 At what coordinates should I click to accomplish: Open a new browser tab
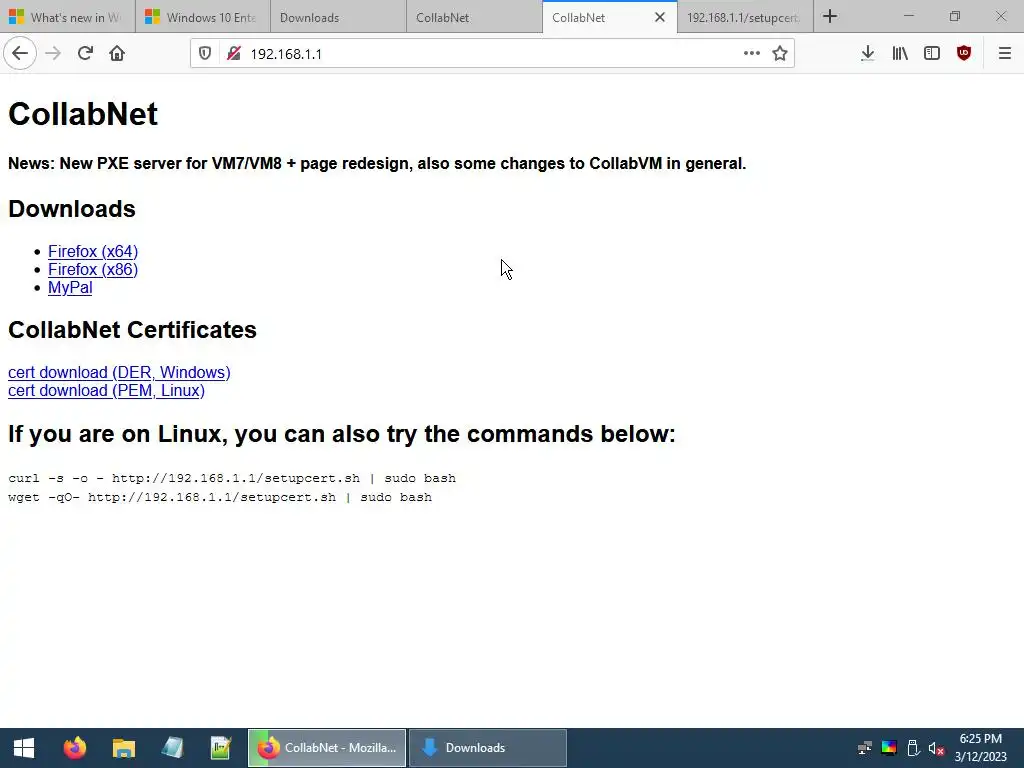830,17
